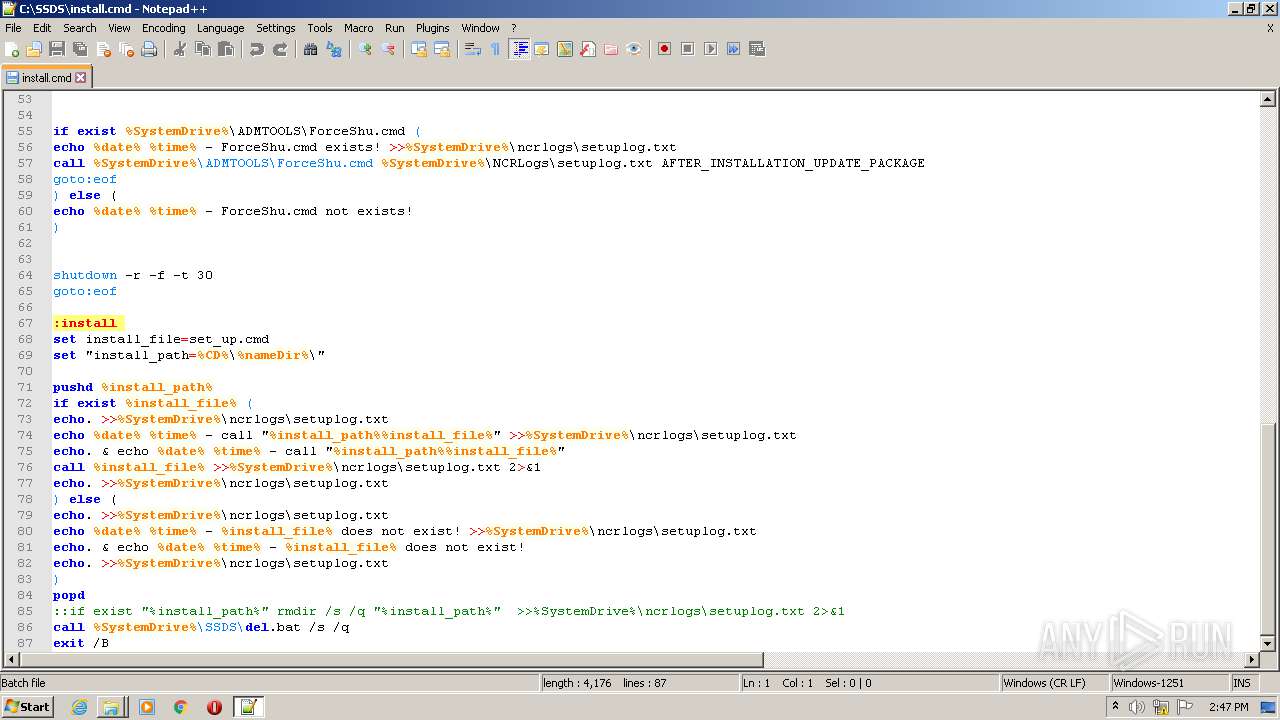Screen dimensions: 1280x720
Task: Click the Save All toolbar icon
Action: (80, 49)
